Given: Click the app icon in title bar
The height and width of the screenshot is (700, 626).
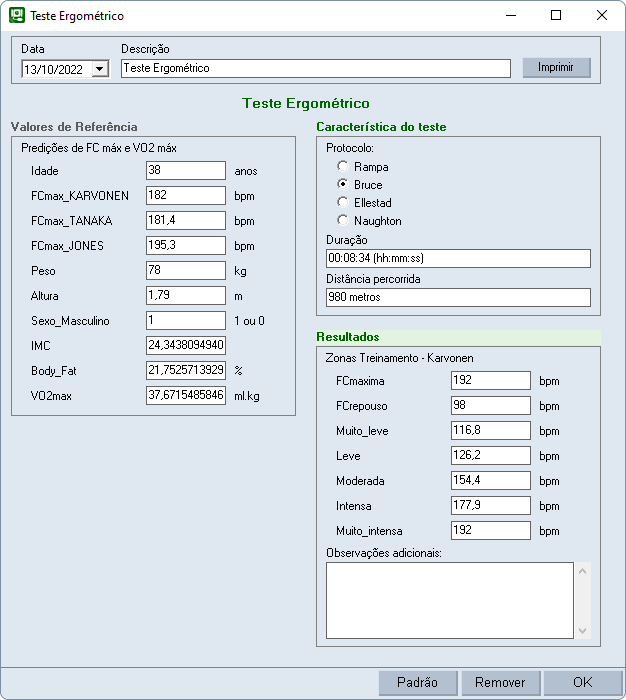Looking at the screenshot, I should click(16, 16).
